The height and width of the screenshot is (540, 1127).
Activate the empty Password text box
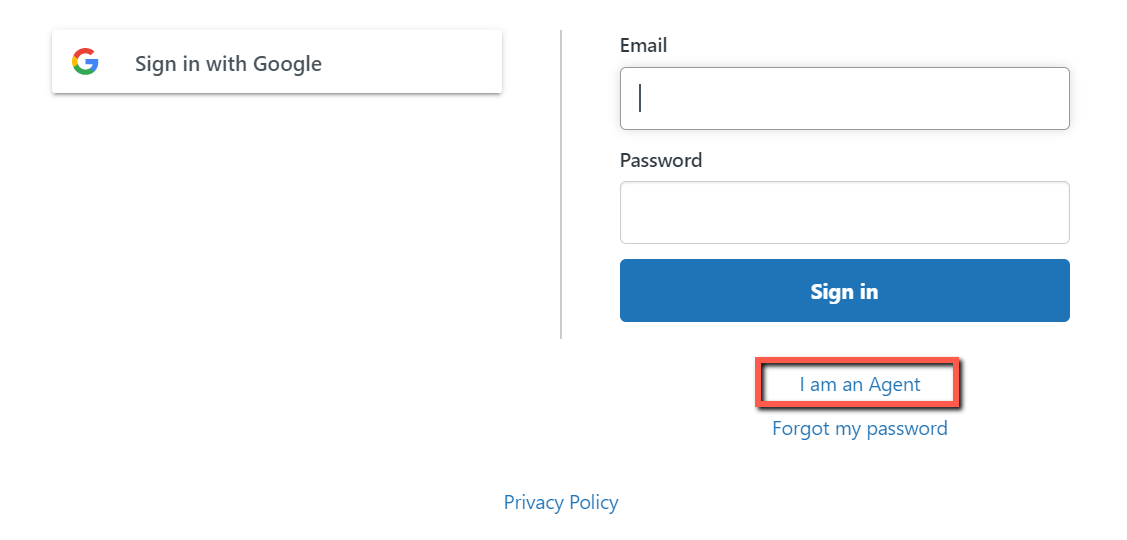[x=845, y=212]
